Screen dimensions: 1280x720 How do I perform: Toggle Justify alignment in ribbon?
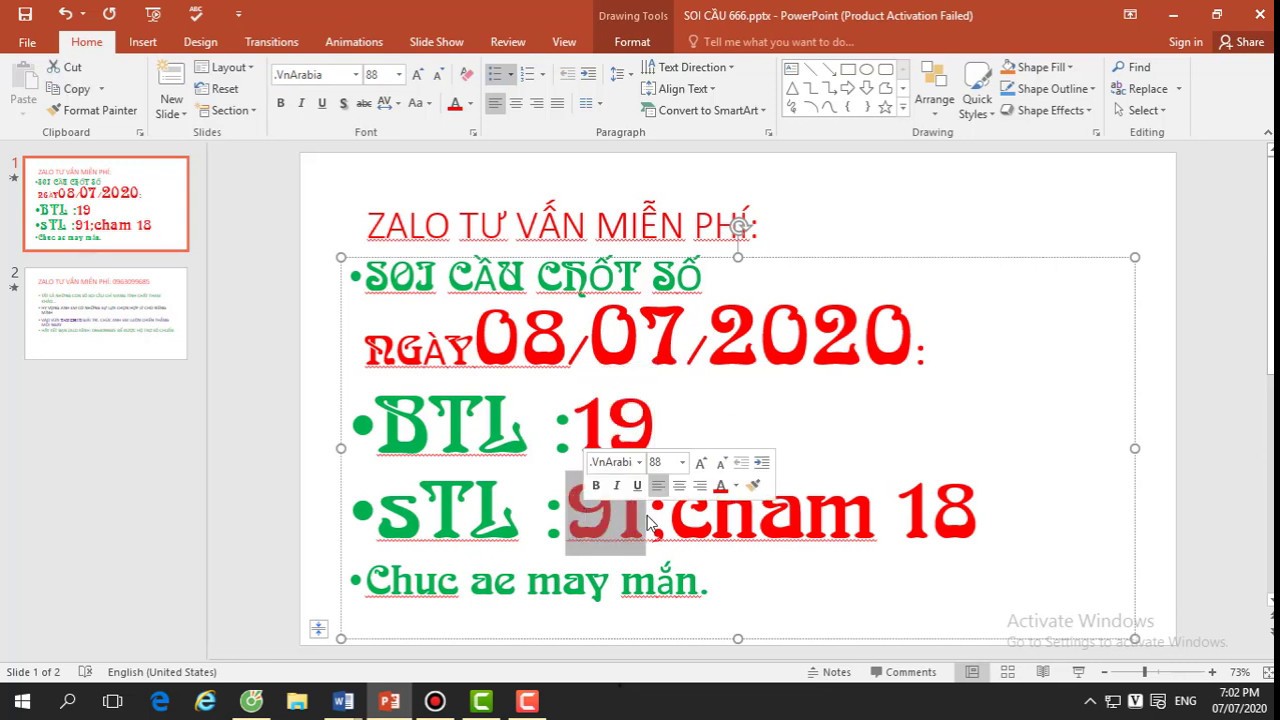tap(557, 103)
